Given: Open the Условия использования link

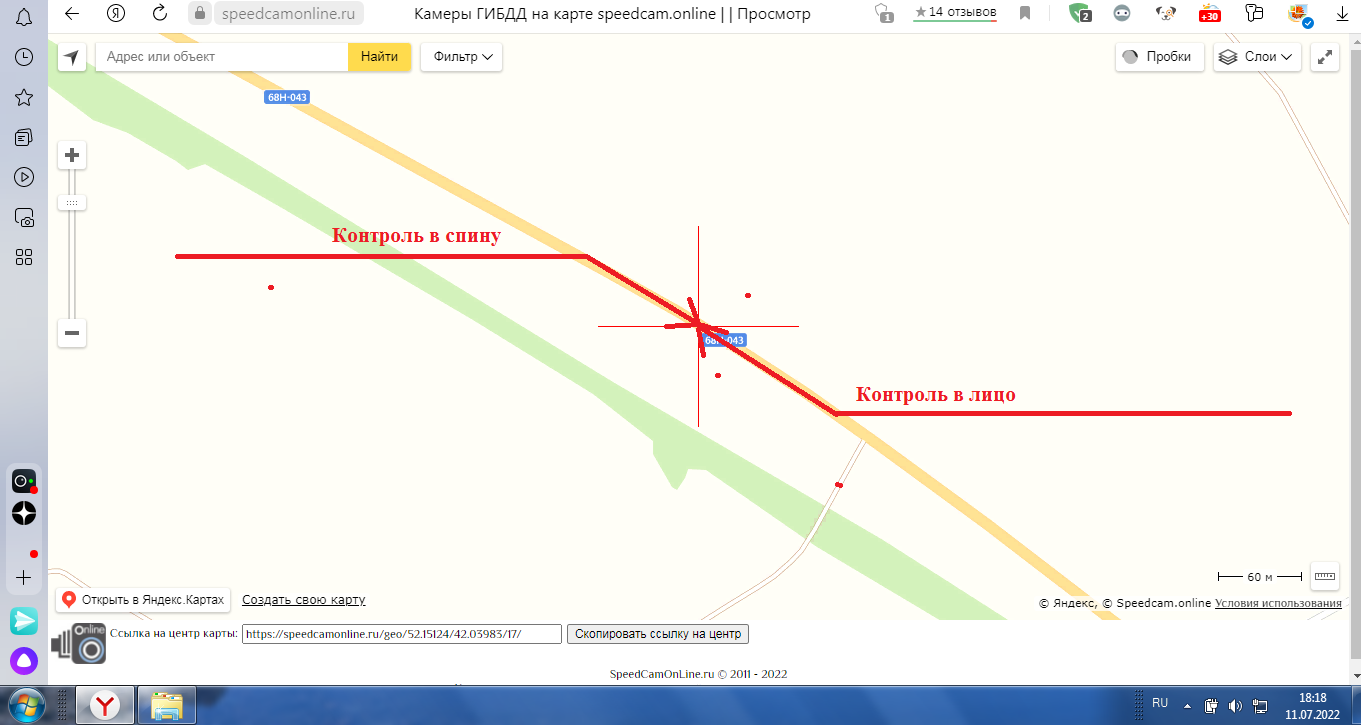Looking at the screenshot, I should (1278, 603).
